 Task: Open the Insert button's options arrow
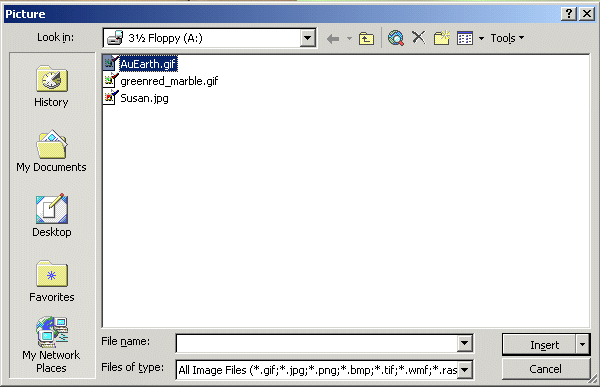(x=582, y=345)
